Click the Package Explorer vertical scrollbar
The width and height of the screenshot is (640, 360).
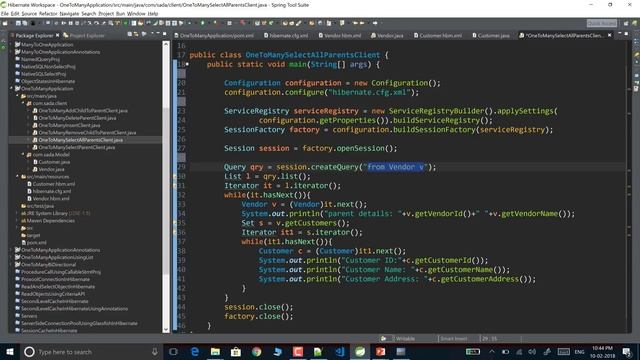166,186
